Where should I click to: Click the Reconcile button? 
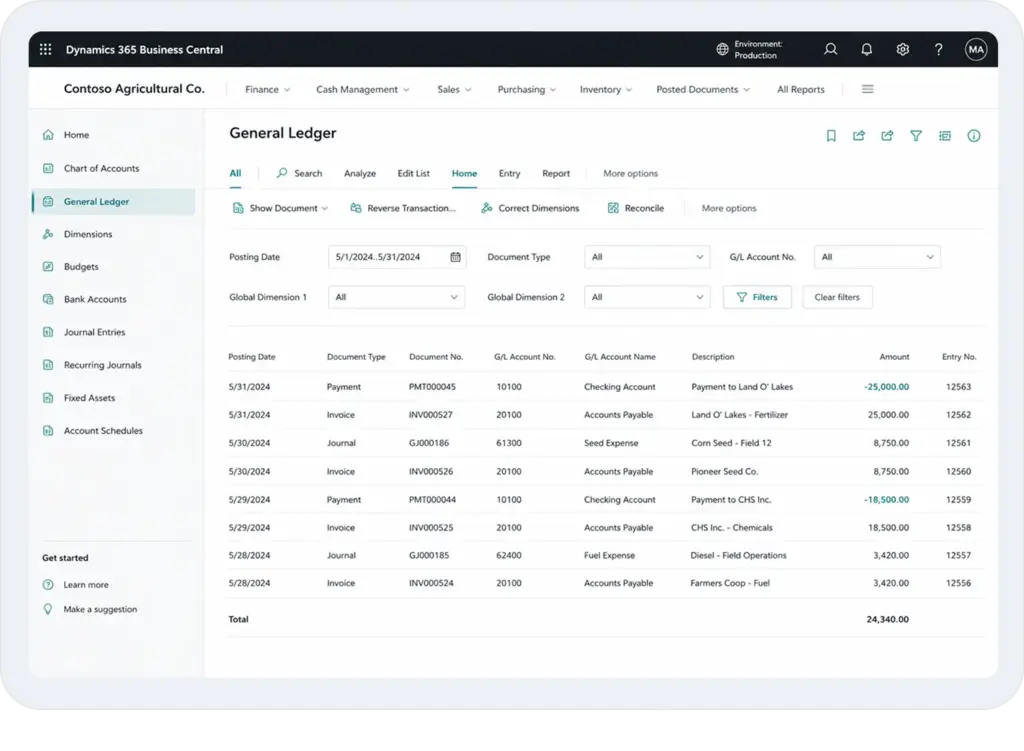(x=635, y=208)
